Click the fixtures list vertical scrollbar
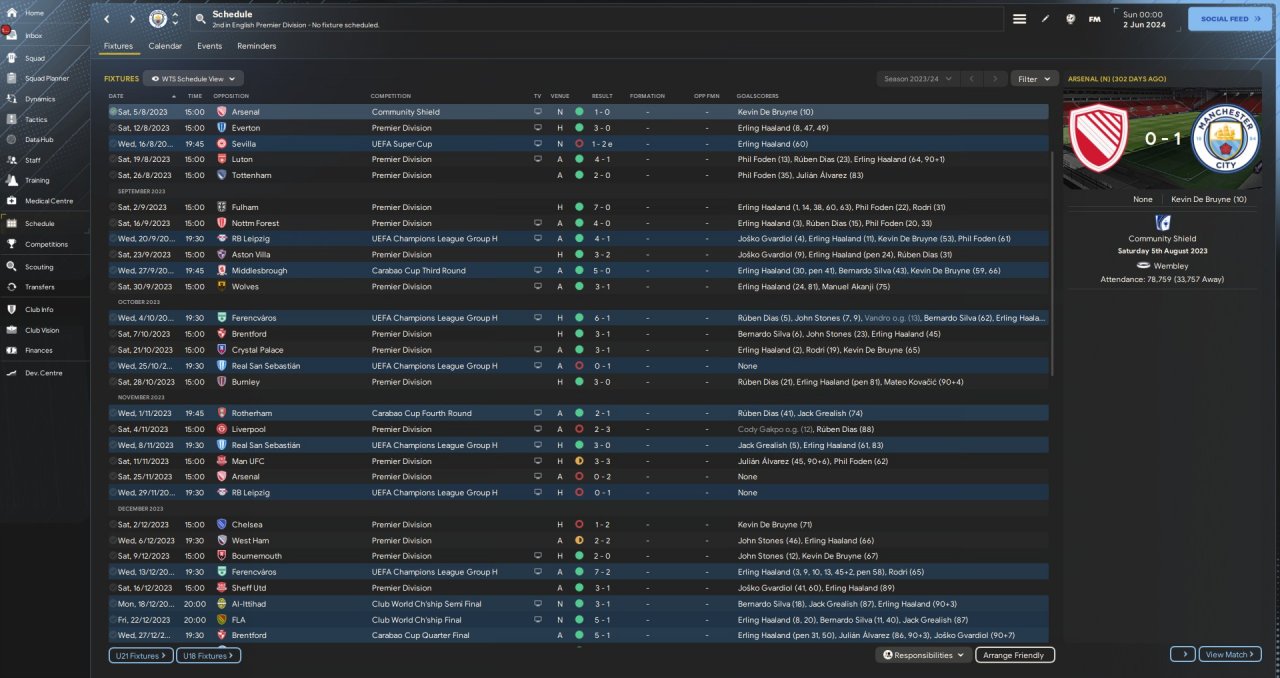Screen dimensions: 1280x678 pyautogui.click(x=1052, y=260)
